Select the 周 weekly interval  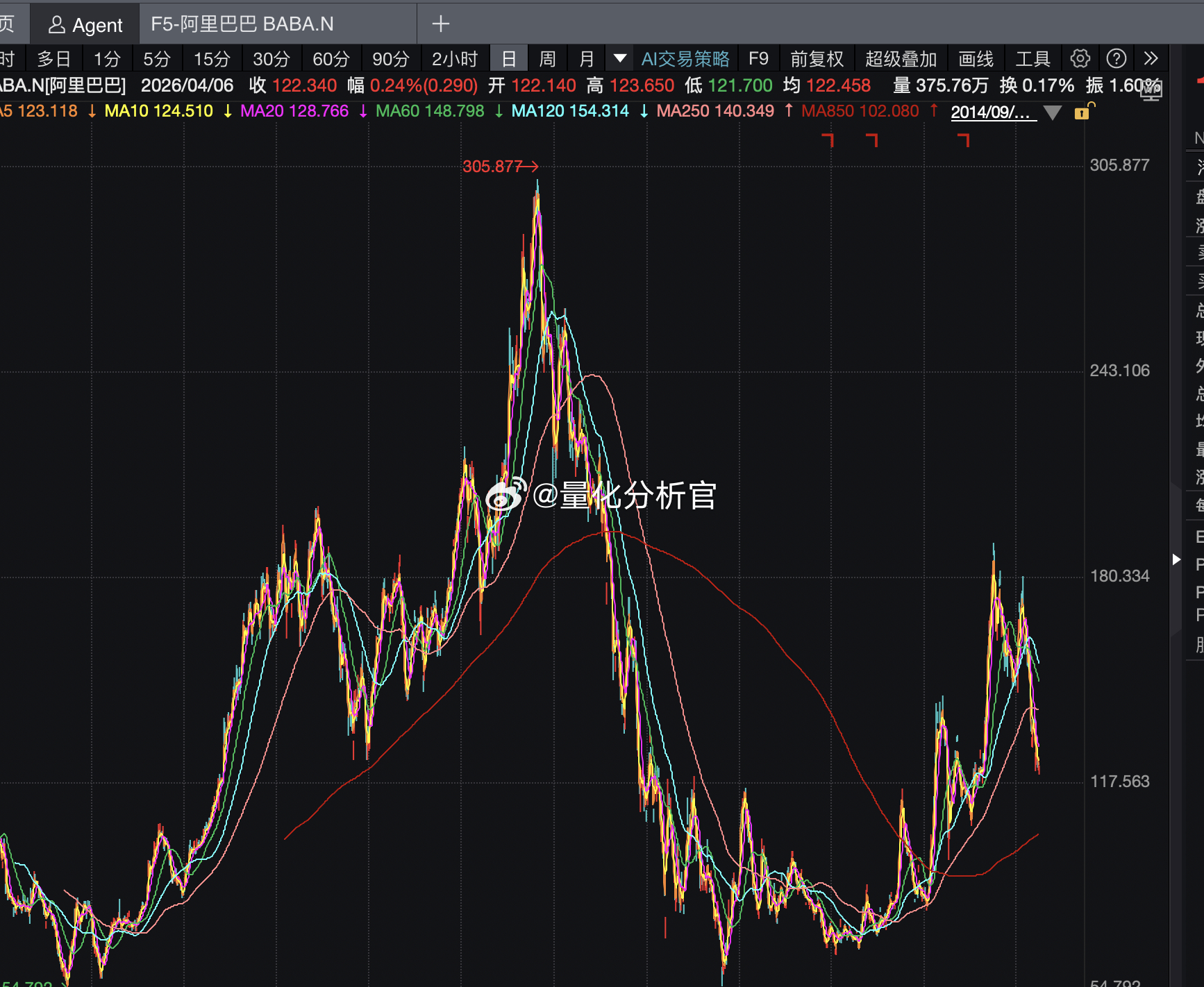[547, 58]
